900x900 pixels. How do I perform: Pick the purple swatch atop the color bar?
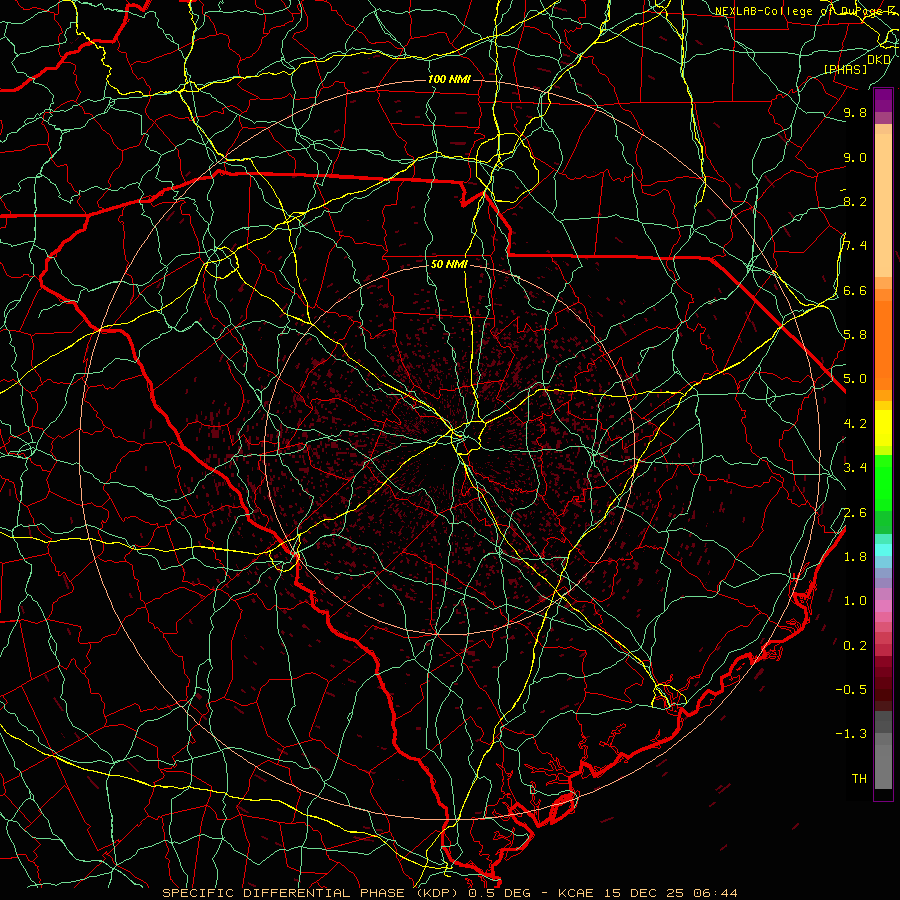tap(883, 100)
